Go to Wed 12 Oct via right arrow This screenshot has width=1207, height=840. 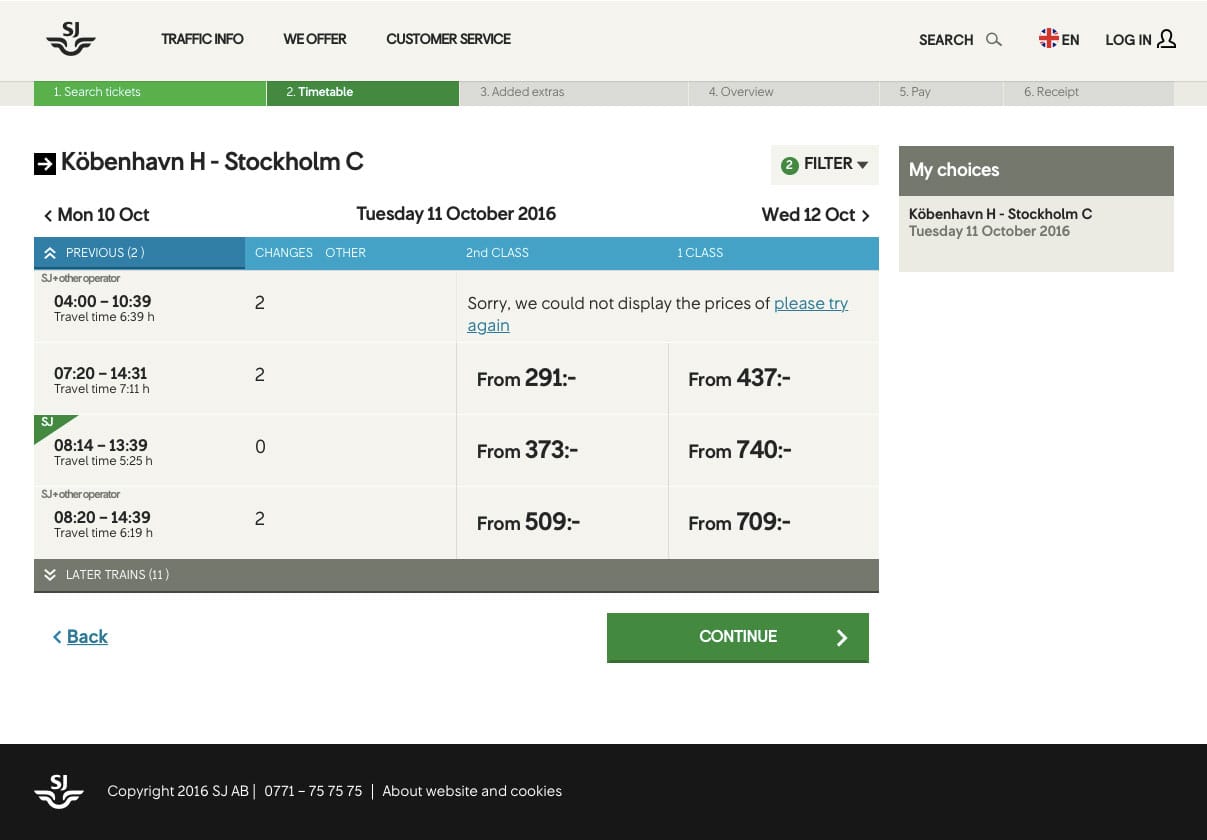click(x=865, y=215)
